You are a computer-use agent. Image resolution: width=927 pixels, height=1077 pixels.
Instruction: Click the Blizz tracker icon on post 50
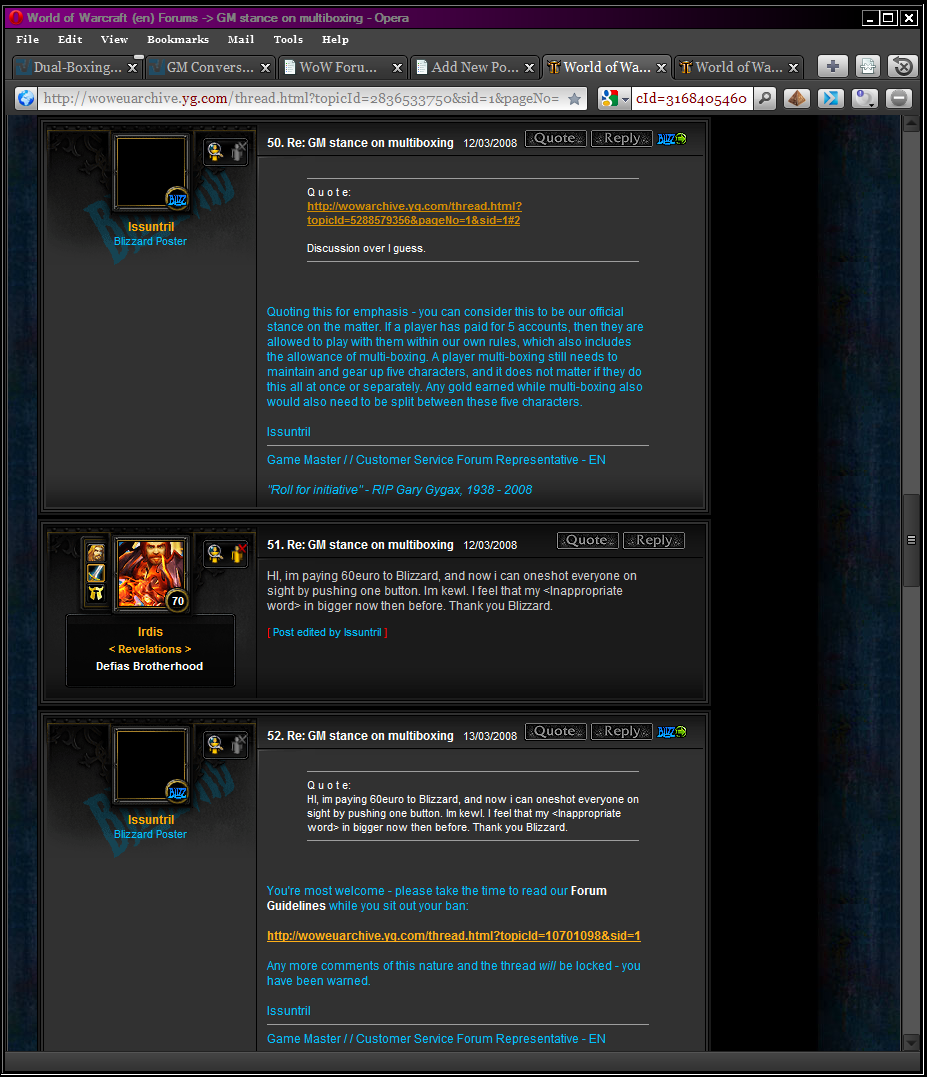pyautogui.click(x=672, y=139)
